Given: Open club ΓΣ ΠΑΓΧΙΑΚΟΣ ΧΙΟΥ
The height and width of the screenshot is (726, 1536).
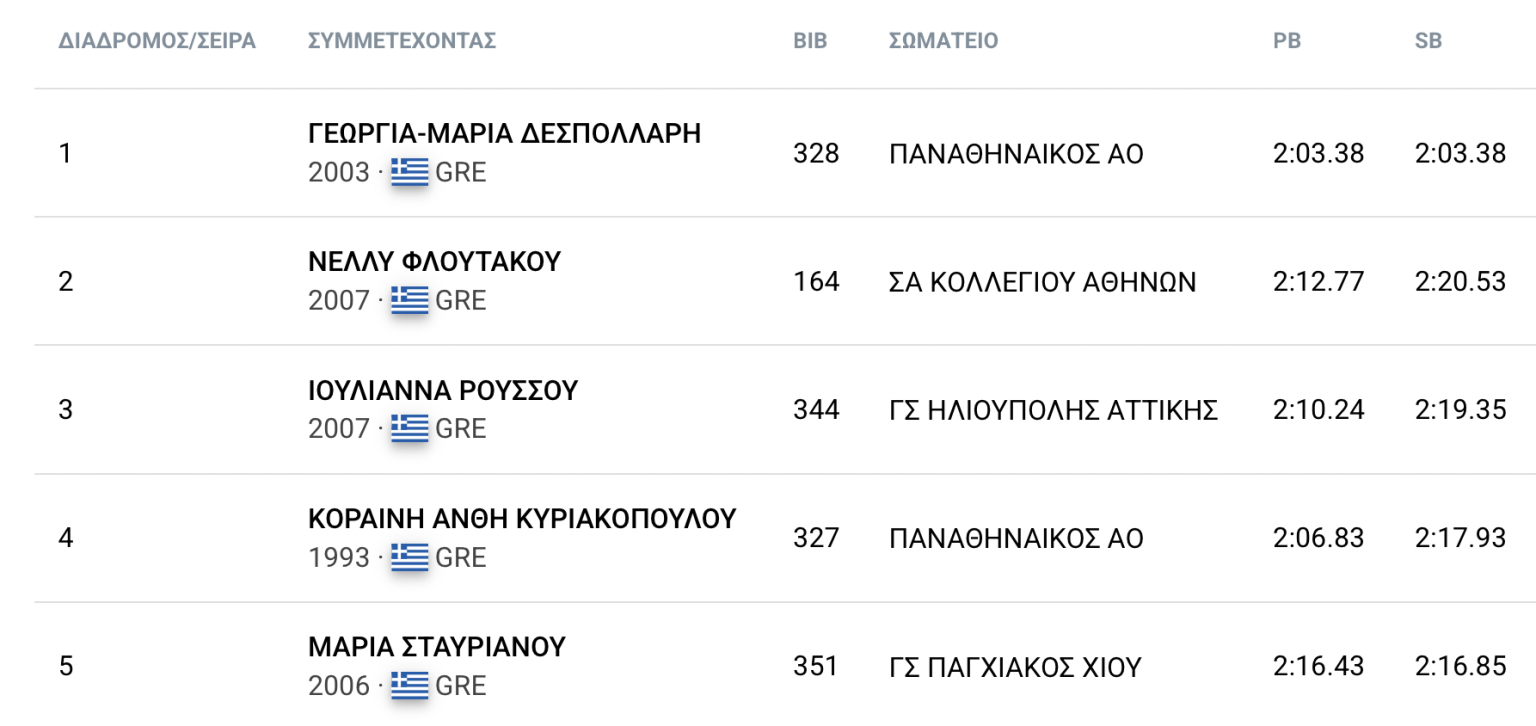Looking at the screenshot, I should (1015, 666).
